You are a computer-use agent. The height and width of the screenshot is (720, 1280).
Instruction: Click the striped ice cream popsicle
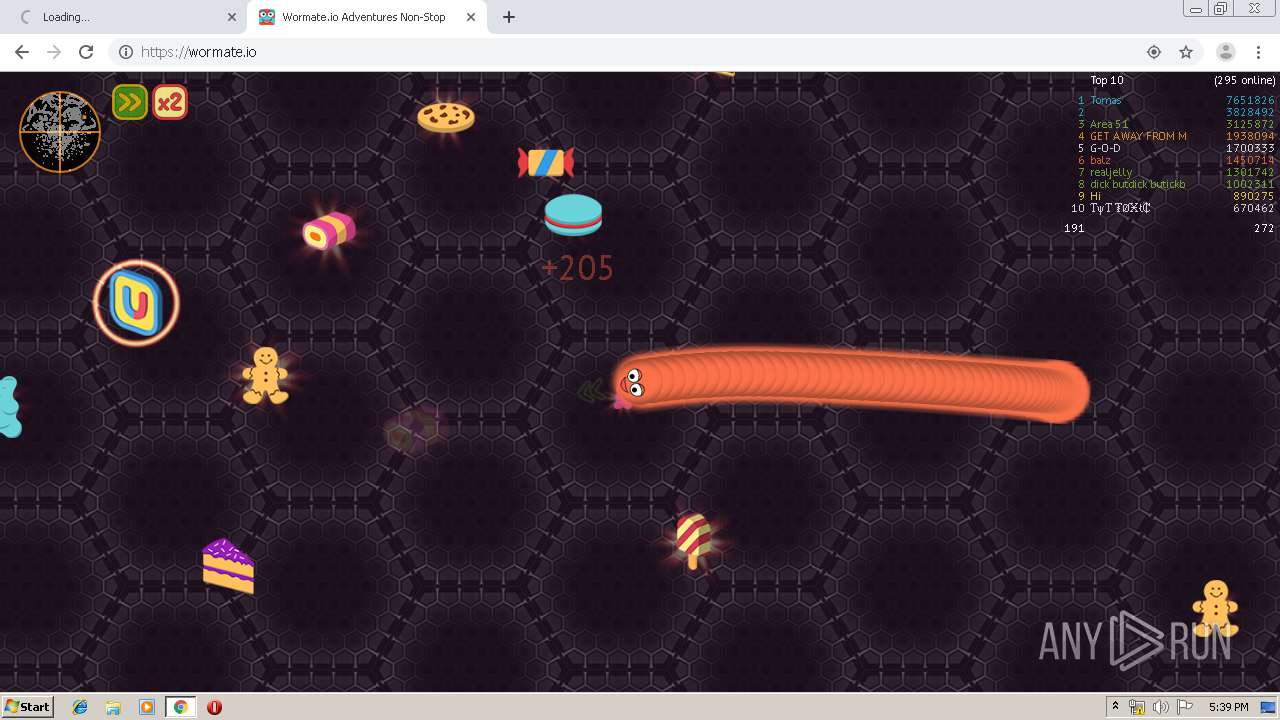tap(693, 540)
